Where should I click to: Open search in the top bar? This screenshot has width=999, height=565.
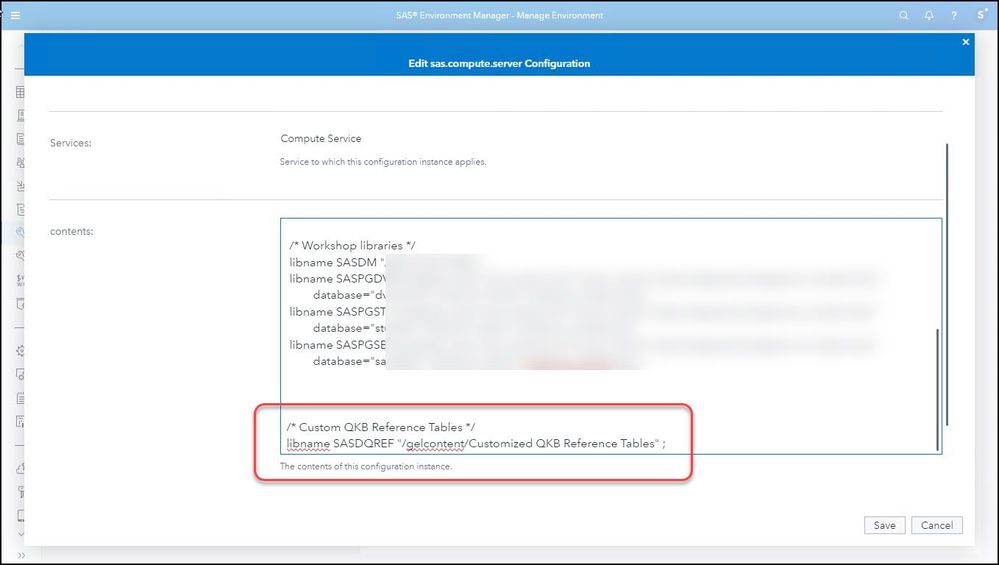pos(903,15)
